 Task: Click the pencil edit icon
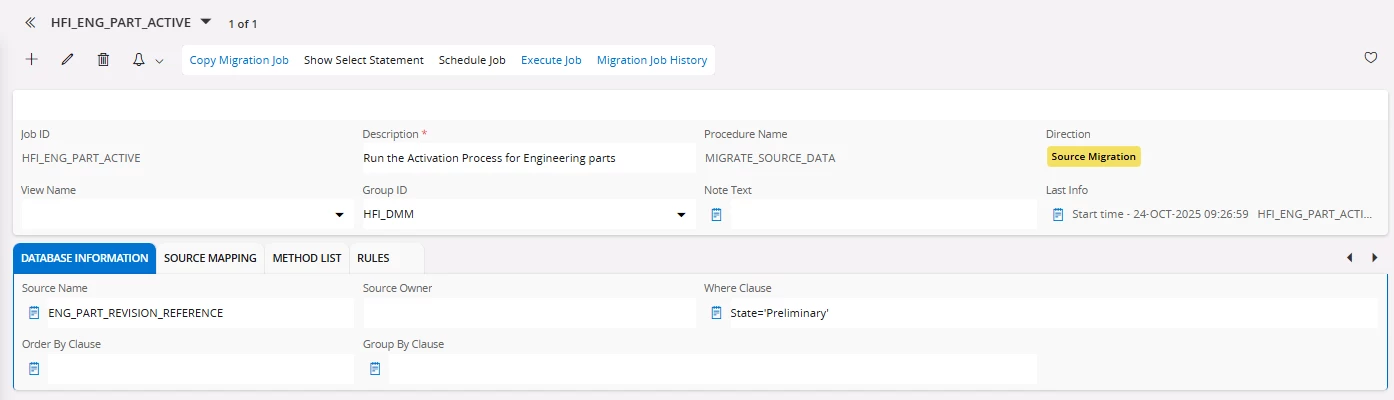click(68, 60)
